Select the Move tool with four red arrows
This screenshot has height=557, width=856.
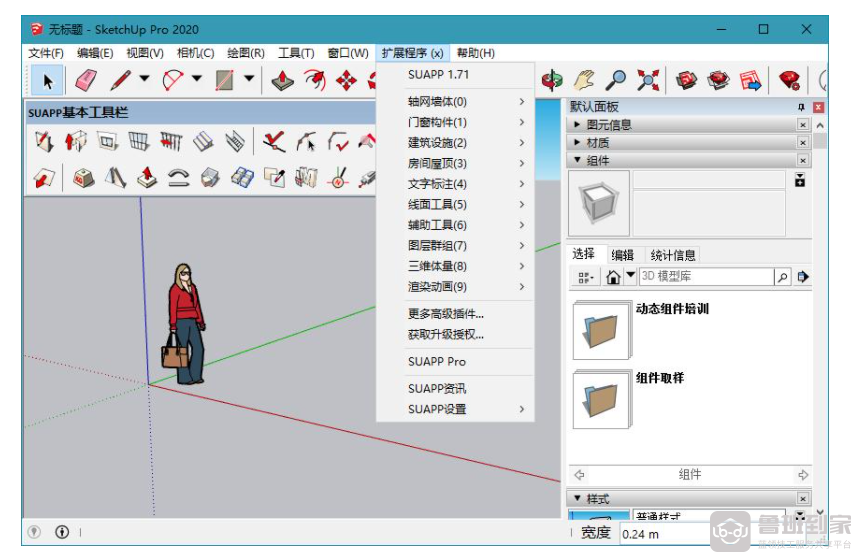click(x=346, y=81)
